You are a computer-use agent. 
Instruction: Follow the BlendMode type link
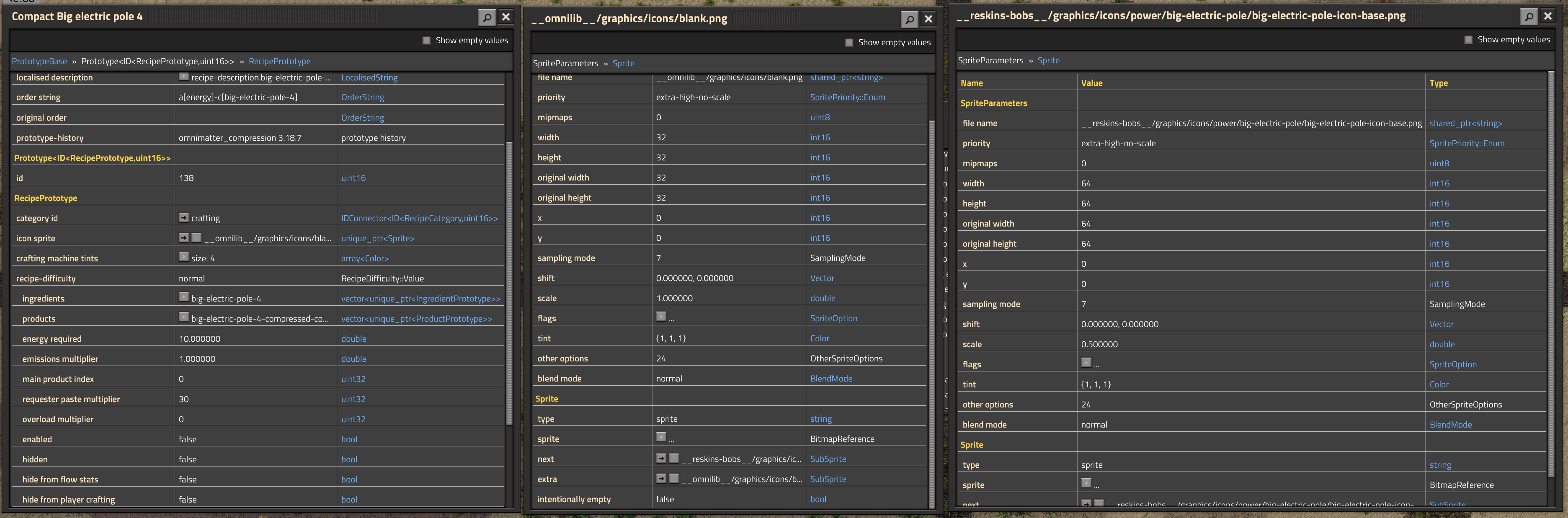[831, 378]
